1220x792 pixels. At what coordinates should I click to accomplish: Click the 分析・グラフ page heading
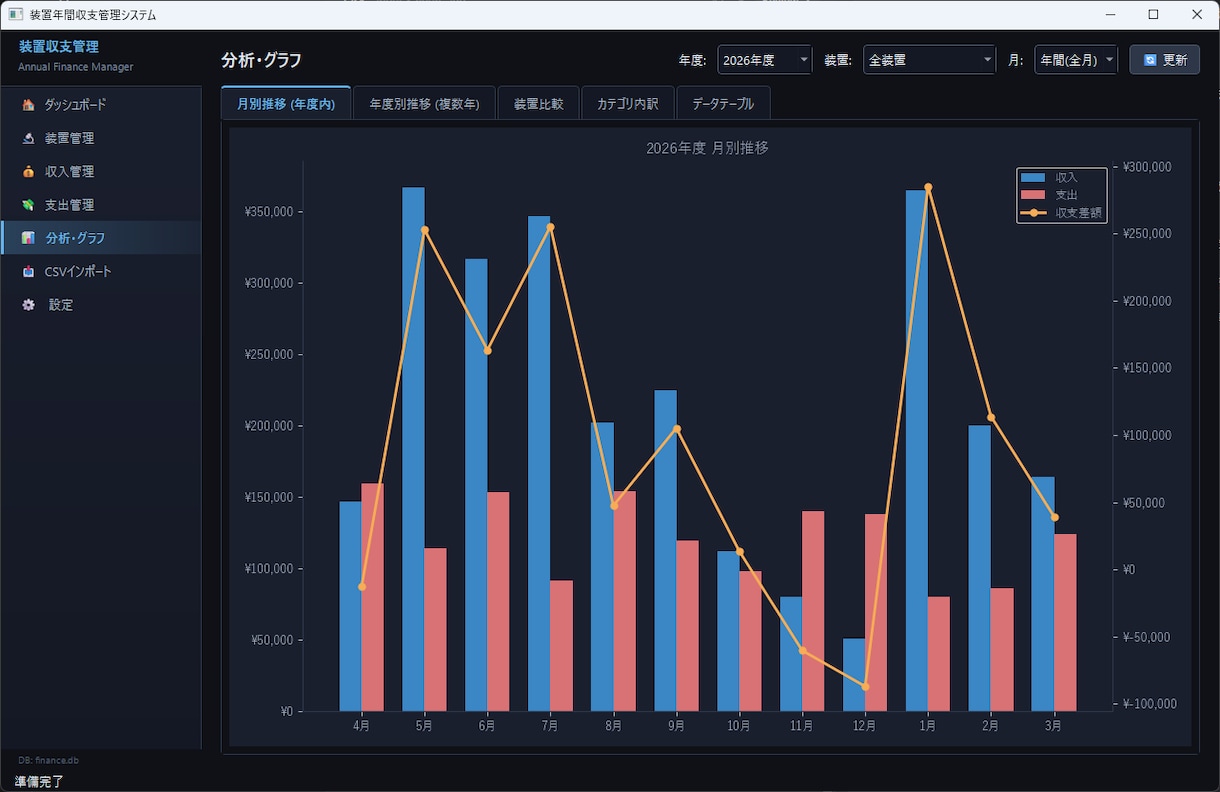pyautogui.click(x=261, y=60)
